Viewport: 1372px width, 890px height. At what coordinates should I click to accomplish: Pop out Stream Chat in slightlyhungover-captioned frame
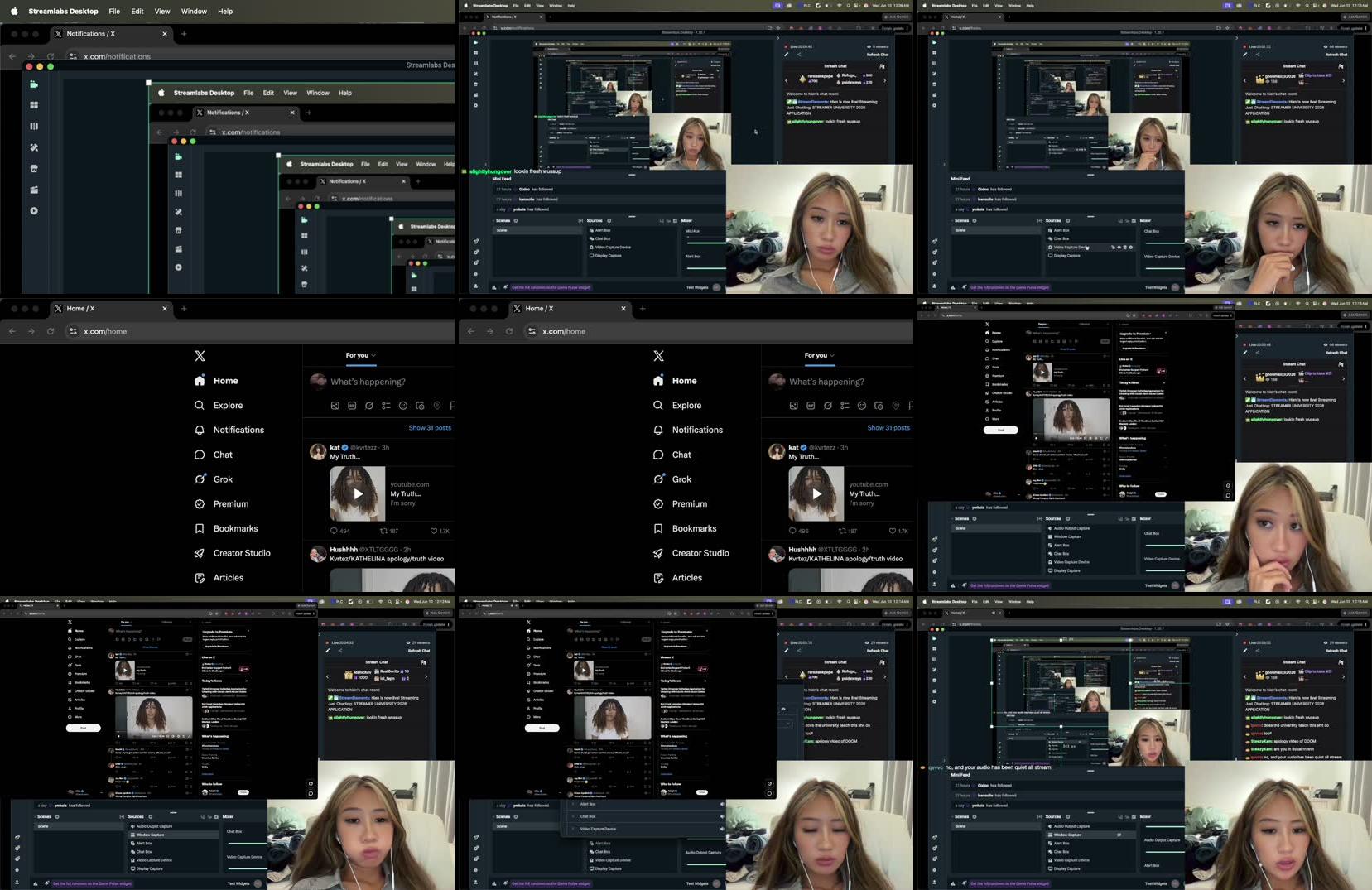pos(883,65)
